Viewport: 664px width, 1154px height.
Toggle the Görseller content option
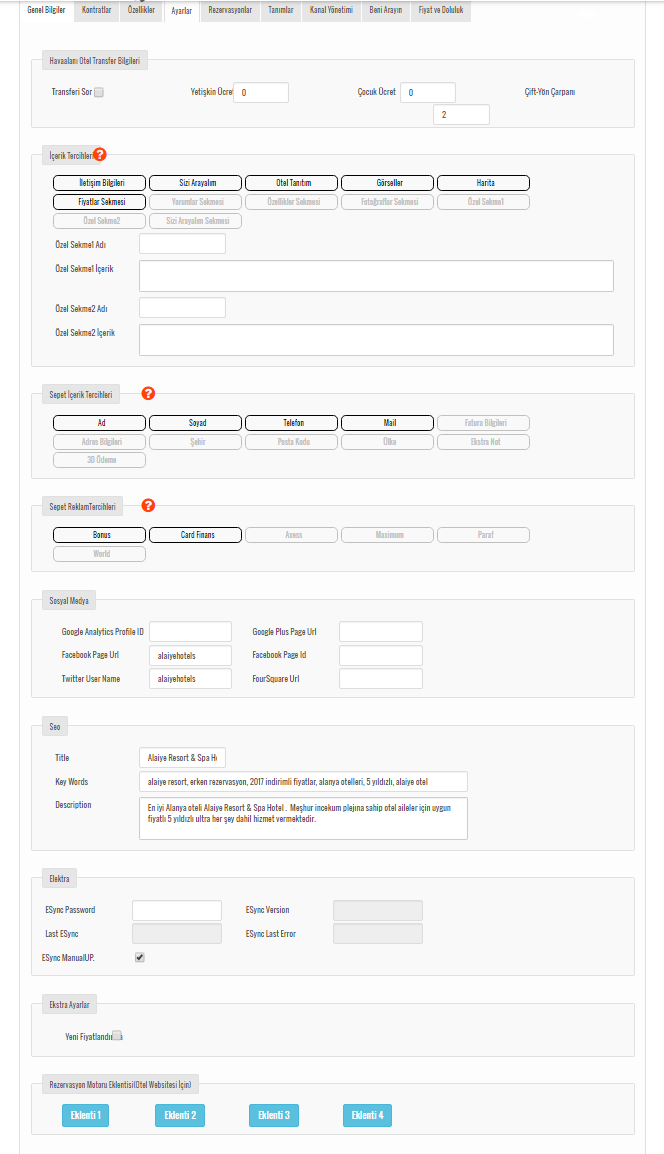click(387, 183)
